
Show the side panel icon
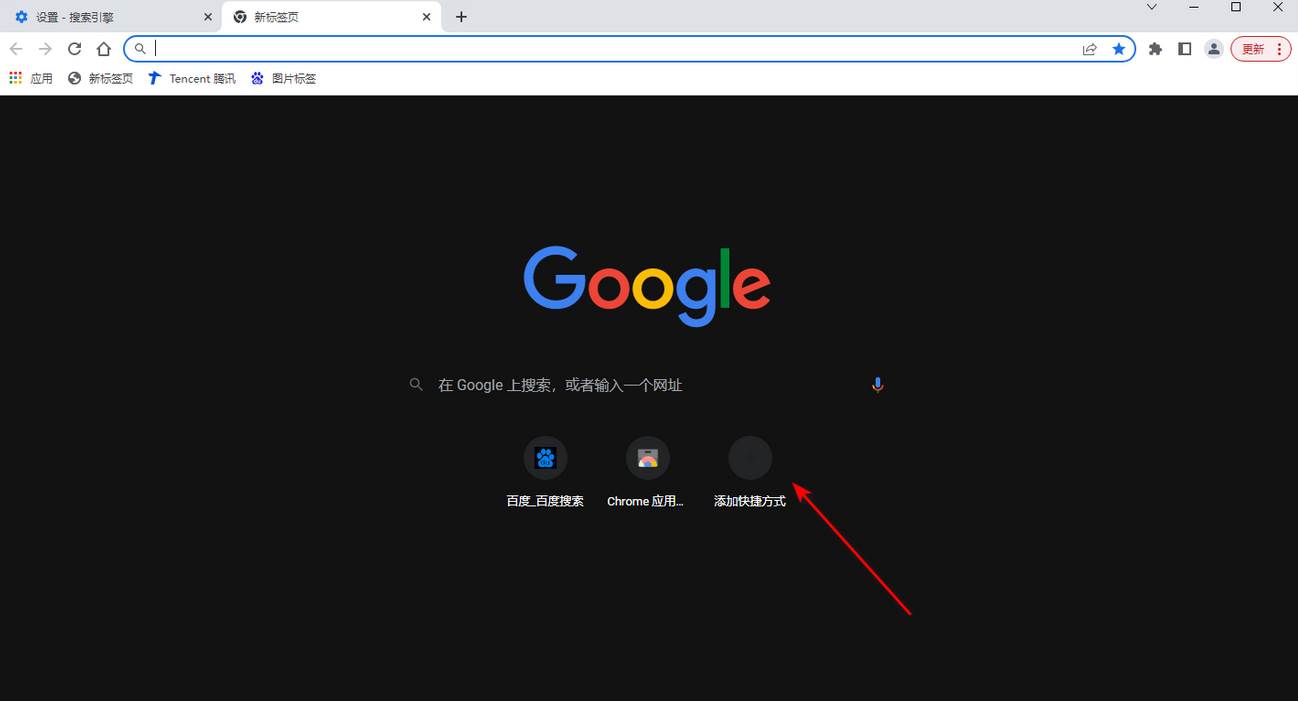pos(1185,49)
